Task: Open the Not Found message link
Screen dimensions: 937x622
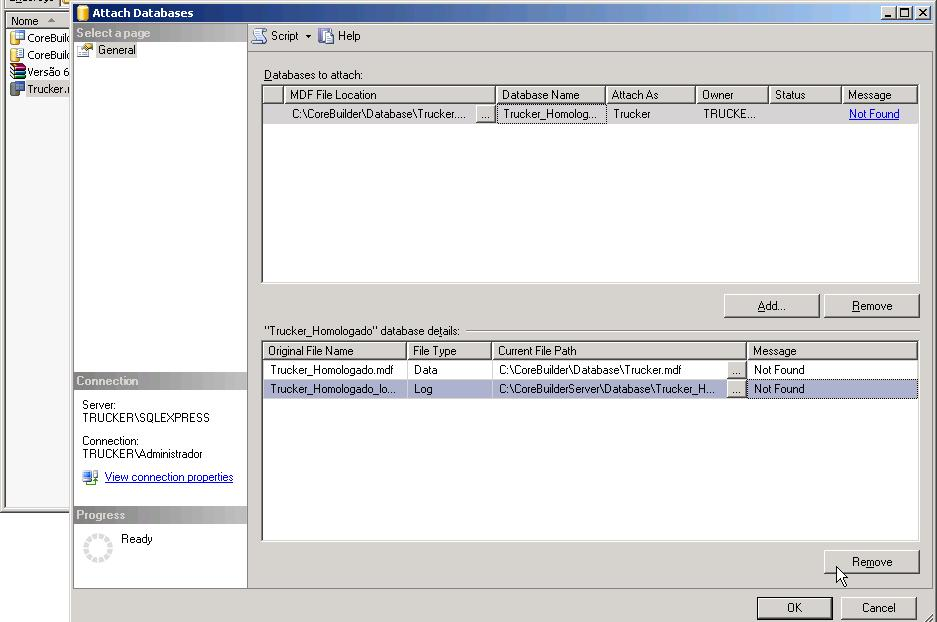Action: click(874, 114)
